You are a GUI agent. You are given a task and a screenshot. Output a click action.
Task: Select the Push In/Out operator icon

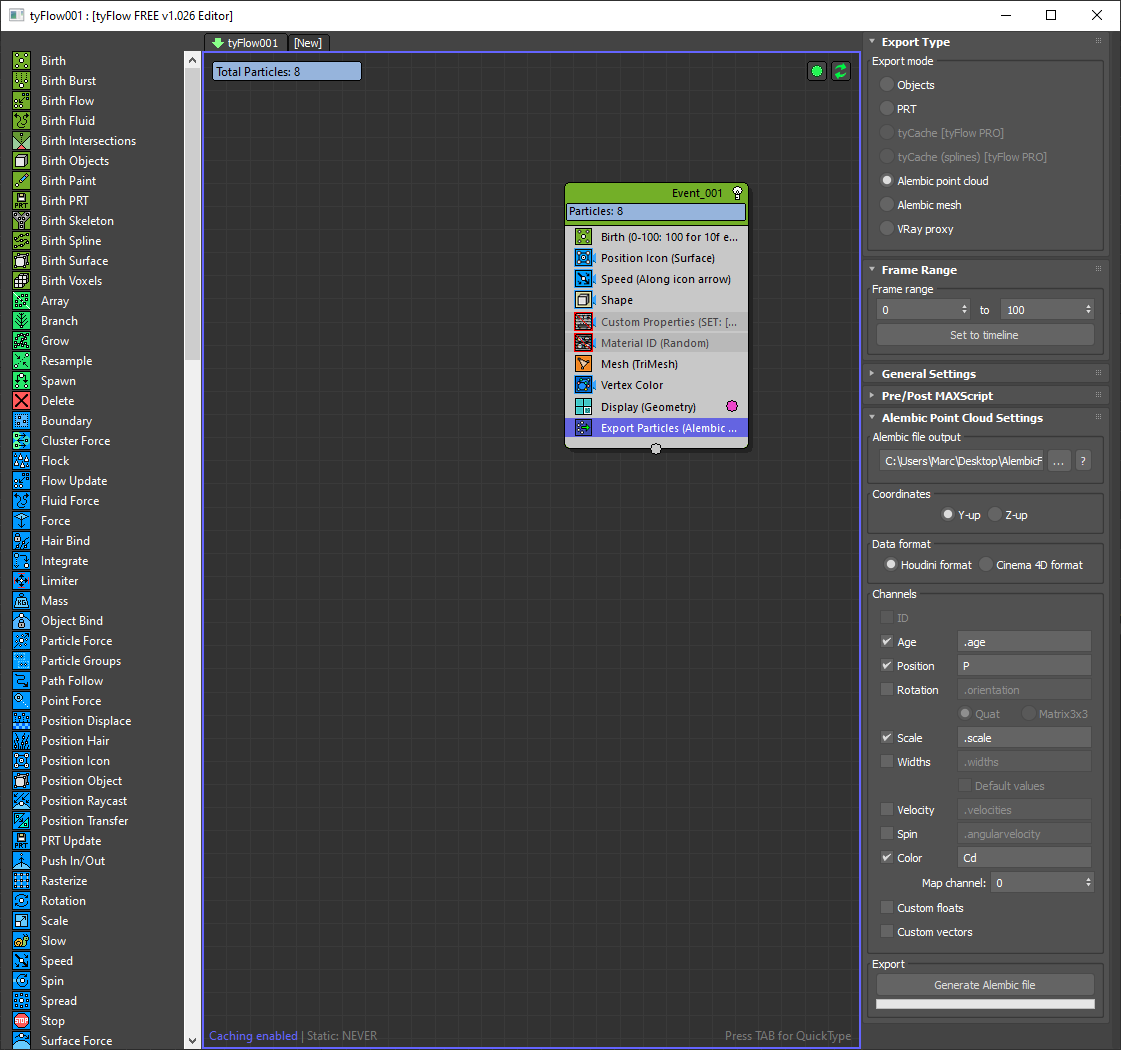pos(21,861)
